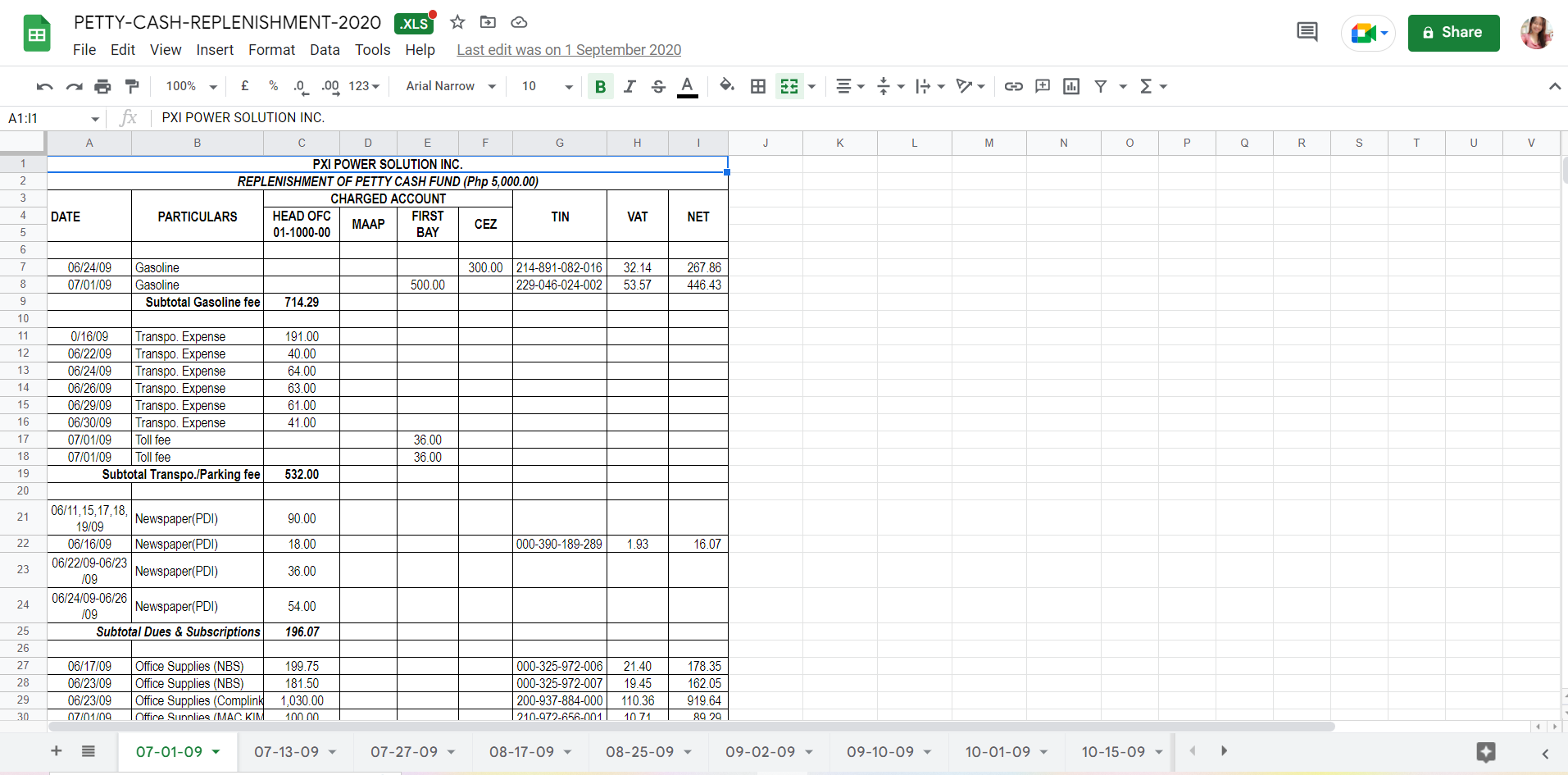Click the Insert link icon
This screenshot has height=775, width=1568.
click(x=1013, y=86)
